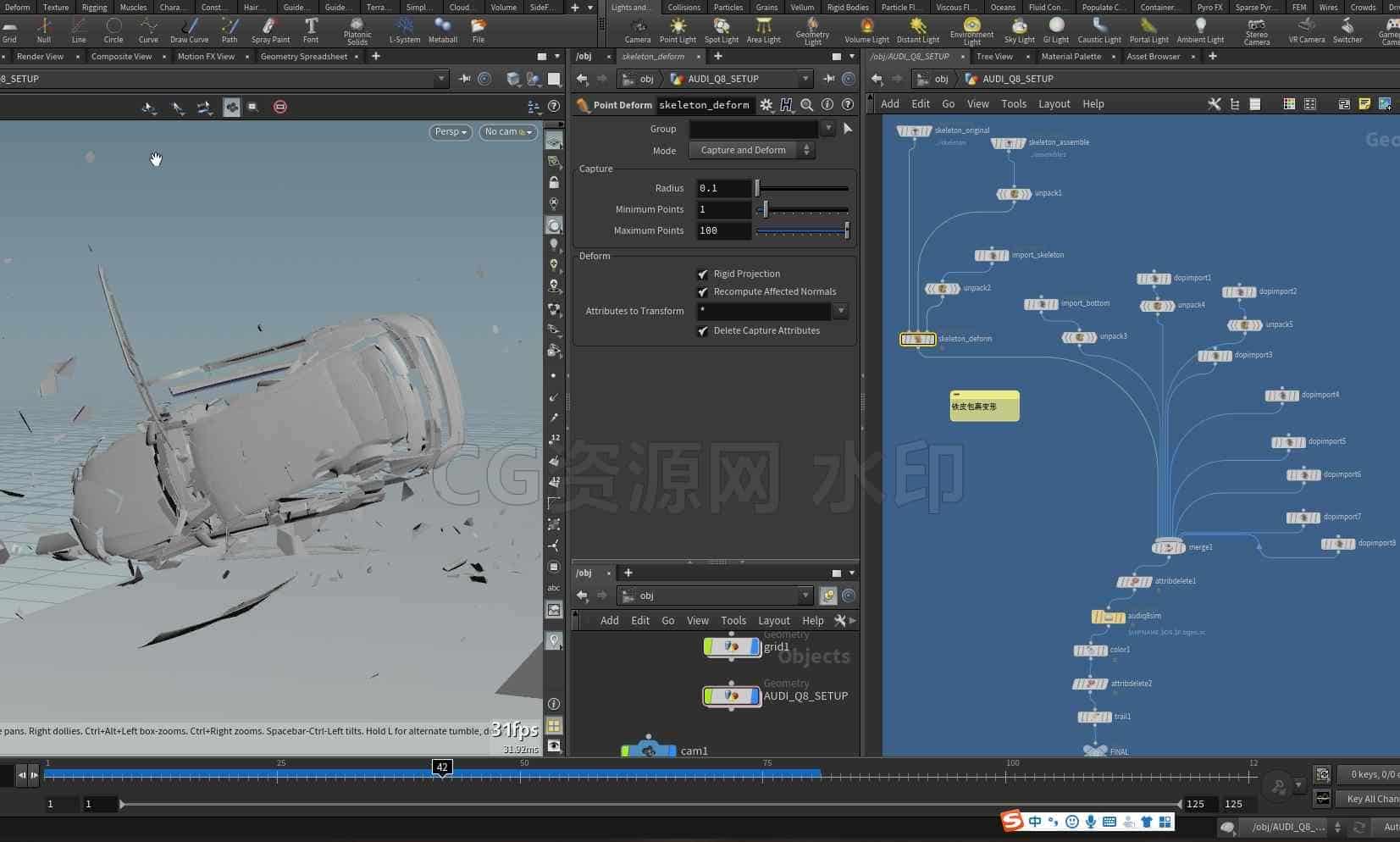
Task: Toggle display flag on grid1 object node
Action: (755, 647)
